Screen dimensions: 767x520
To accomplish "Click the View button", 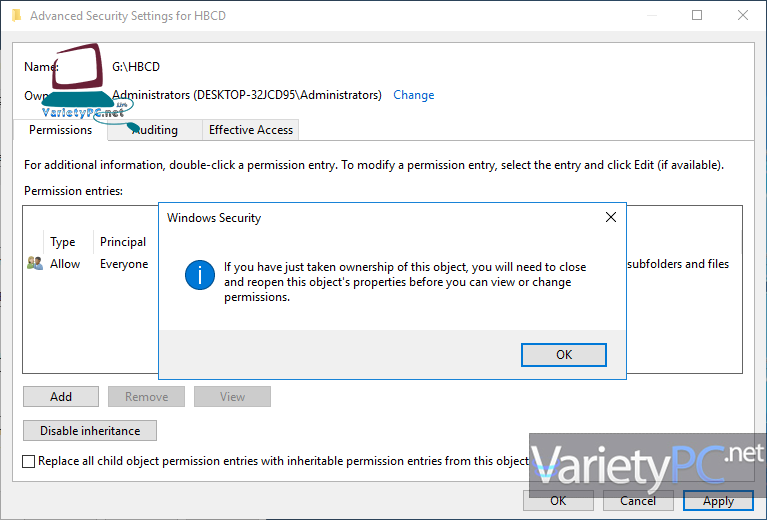I will [x=233, y=397].
